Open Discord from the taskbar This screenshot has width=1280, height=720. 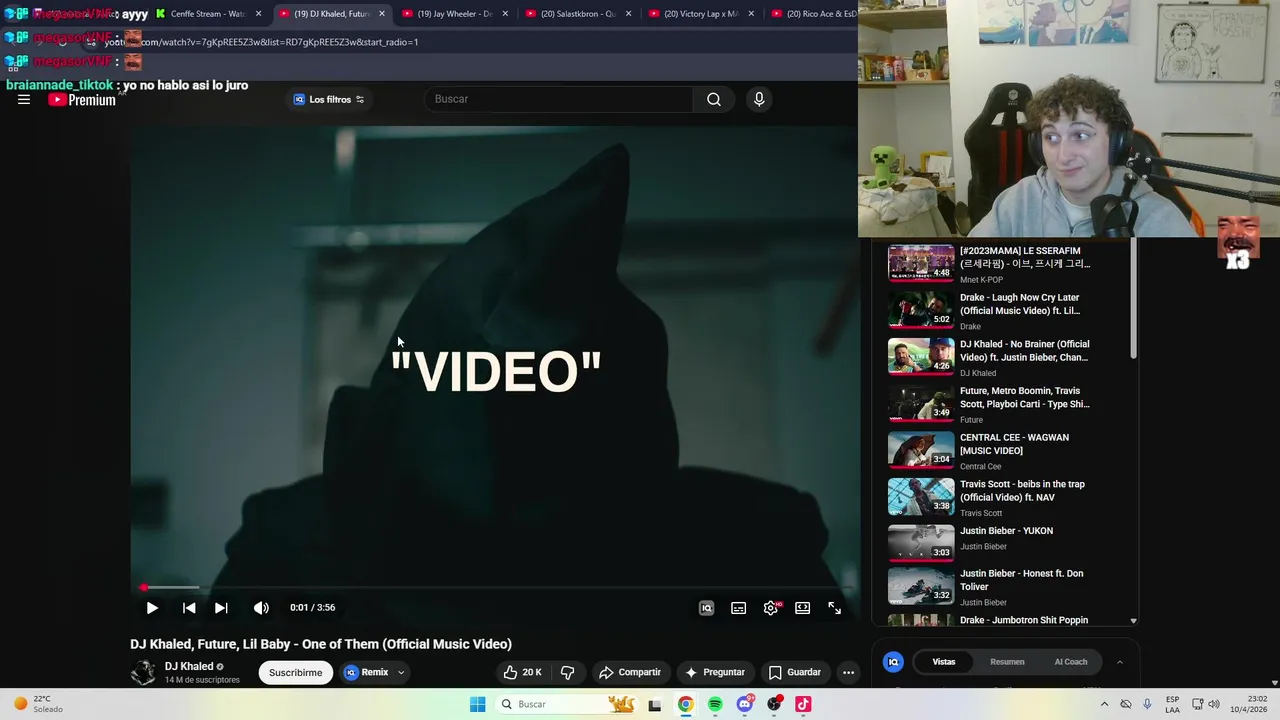[745, 704]
